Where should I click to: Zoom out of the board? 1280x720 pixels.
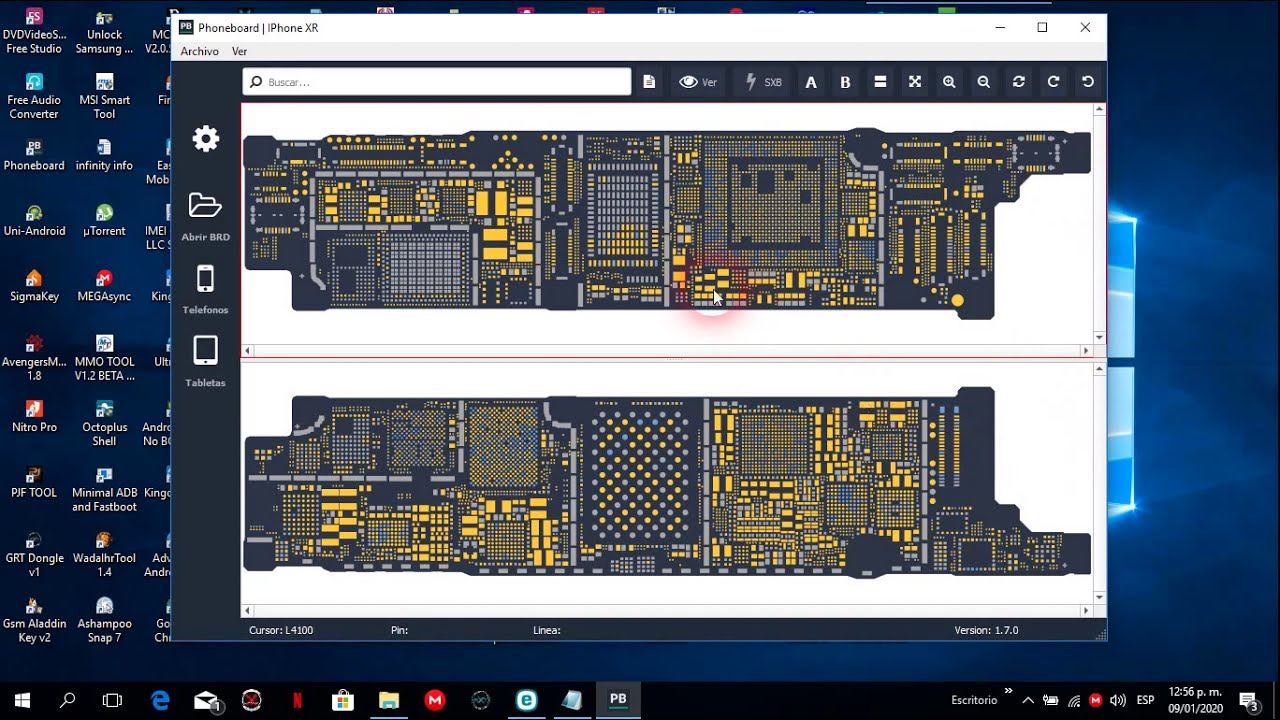pyautogui.click(x=984, y=82)
